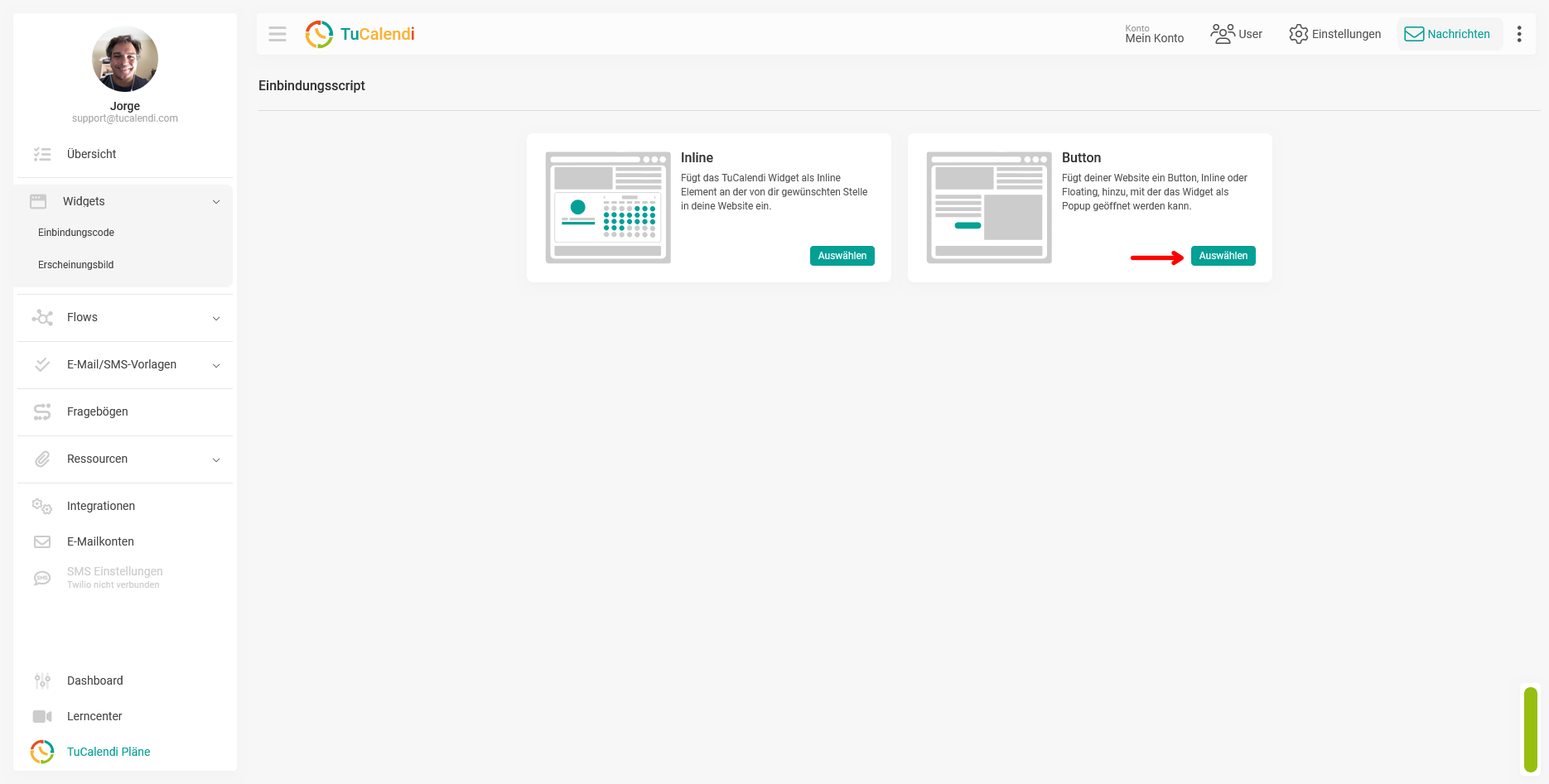1549x784 pixels.
Task: Open Einbindungscode under Widgets
Action: [76, 233]
